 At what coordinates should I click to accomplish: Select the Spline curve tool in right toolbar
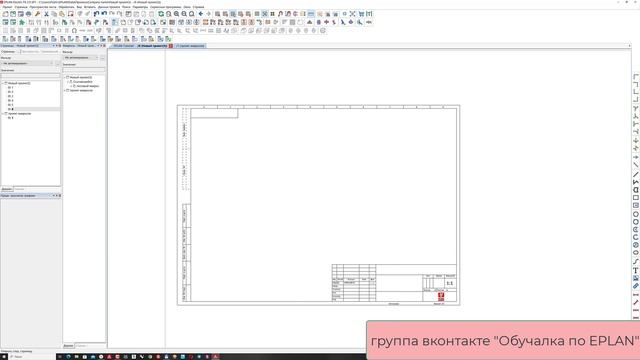click(636, 262)
